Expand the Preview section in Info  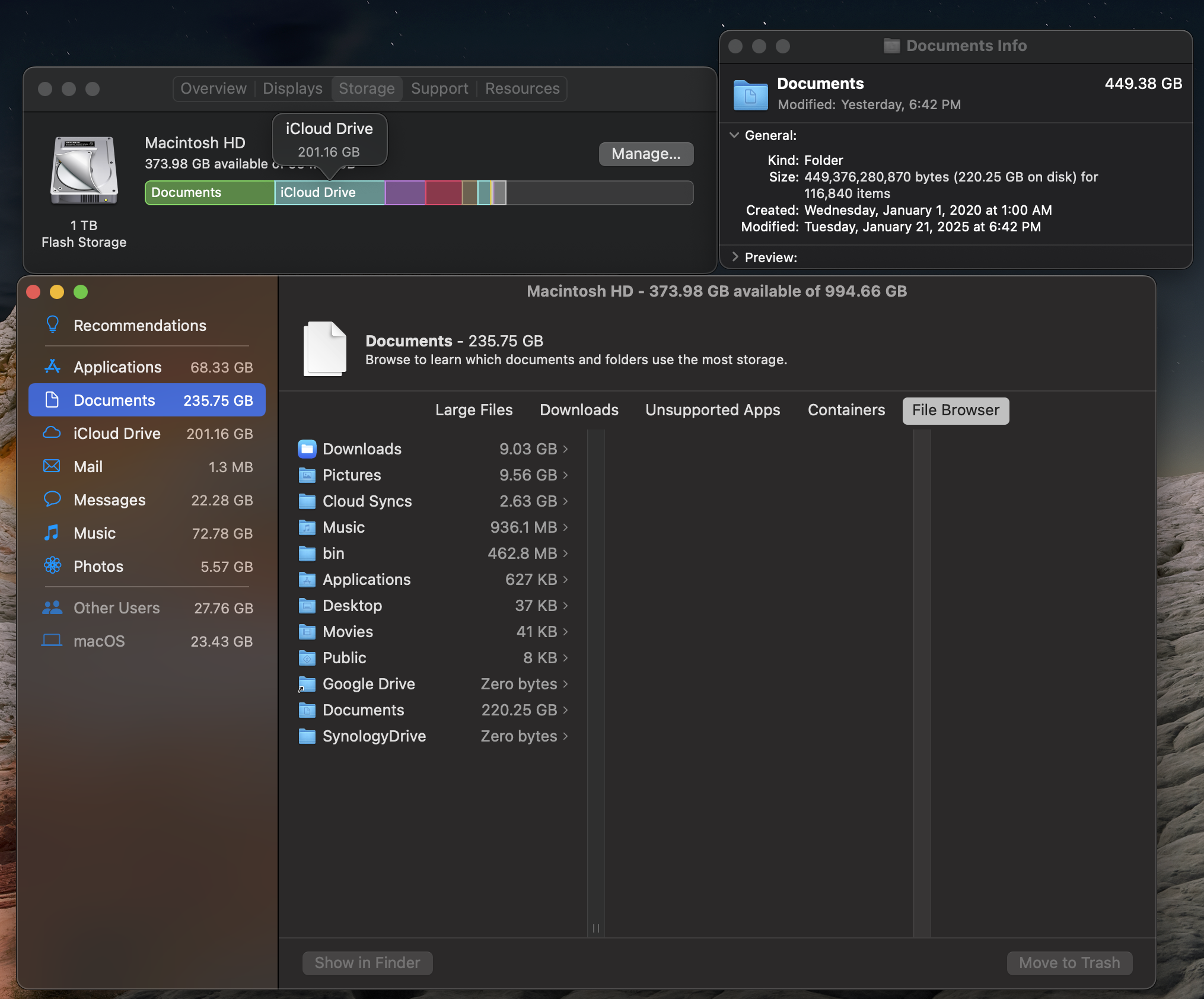click(x=734, y=257)
